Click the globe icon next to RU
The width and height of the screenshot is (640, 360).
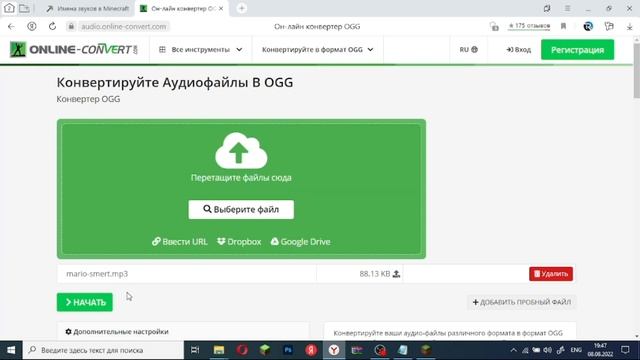tap(474, 49)
